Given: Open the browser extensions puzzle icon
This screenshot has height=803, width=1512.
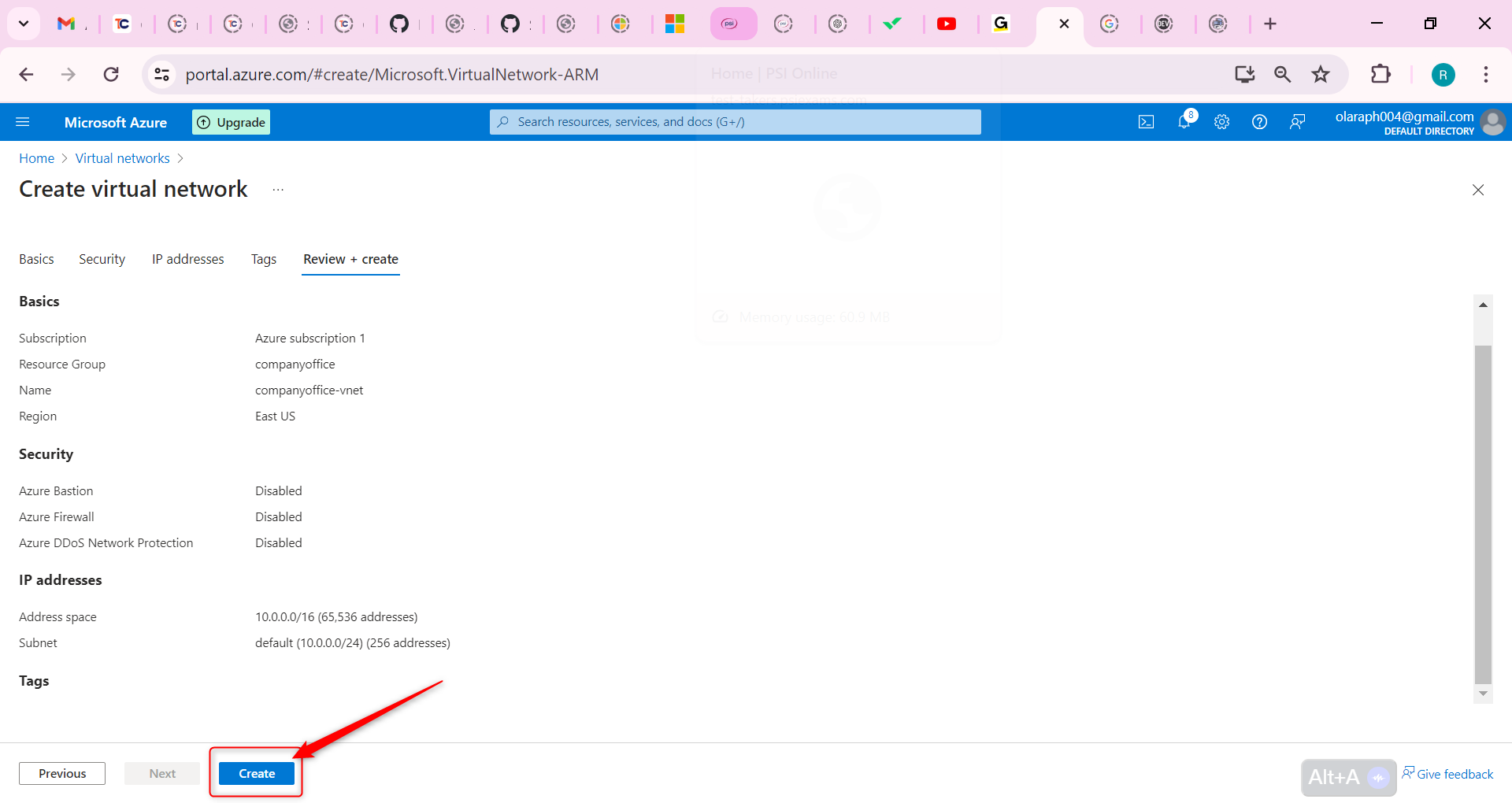Looking at the screenshot, I should pyautogui.click(x=1380, y=75).
